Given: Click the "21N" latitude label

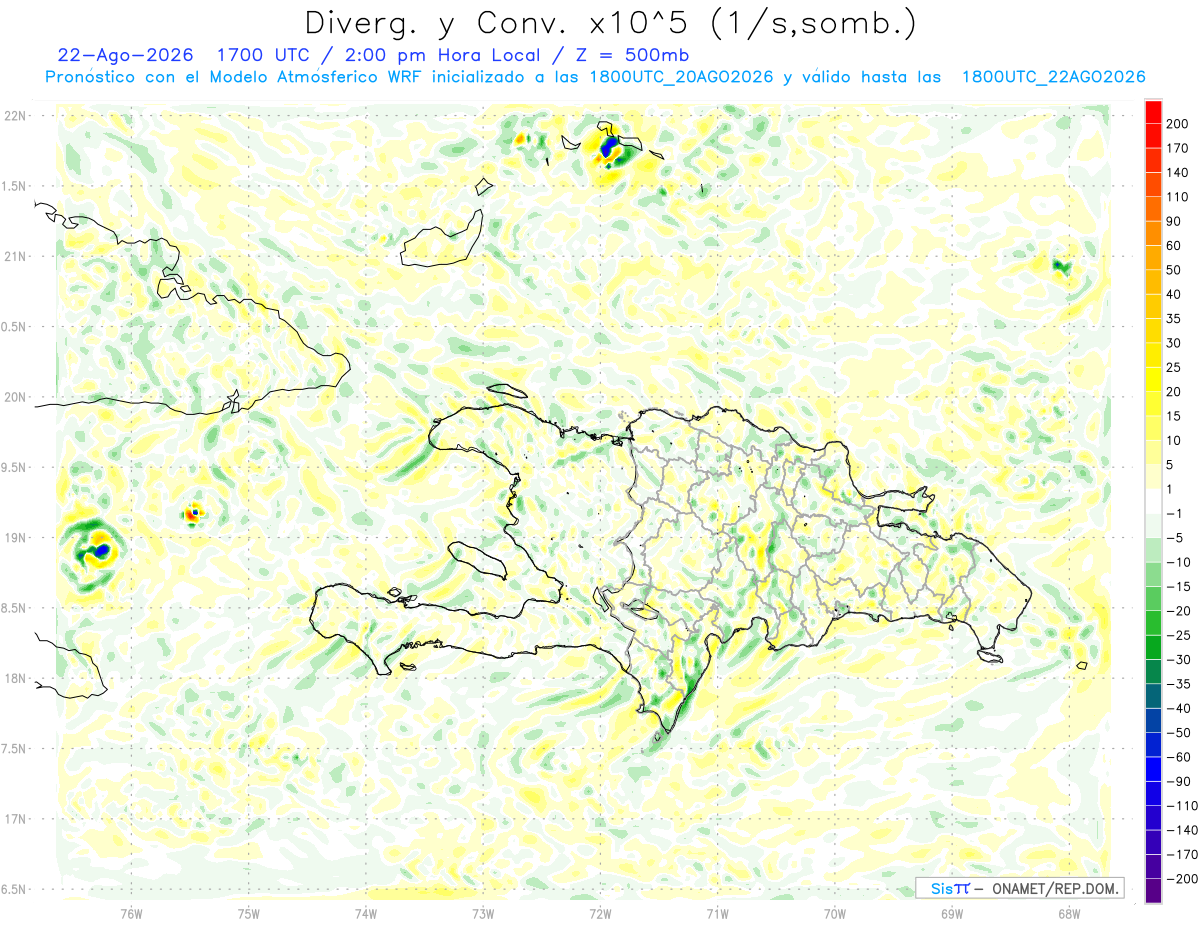Looking at the screenshot, I should 16,256.
